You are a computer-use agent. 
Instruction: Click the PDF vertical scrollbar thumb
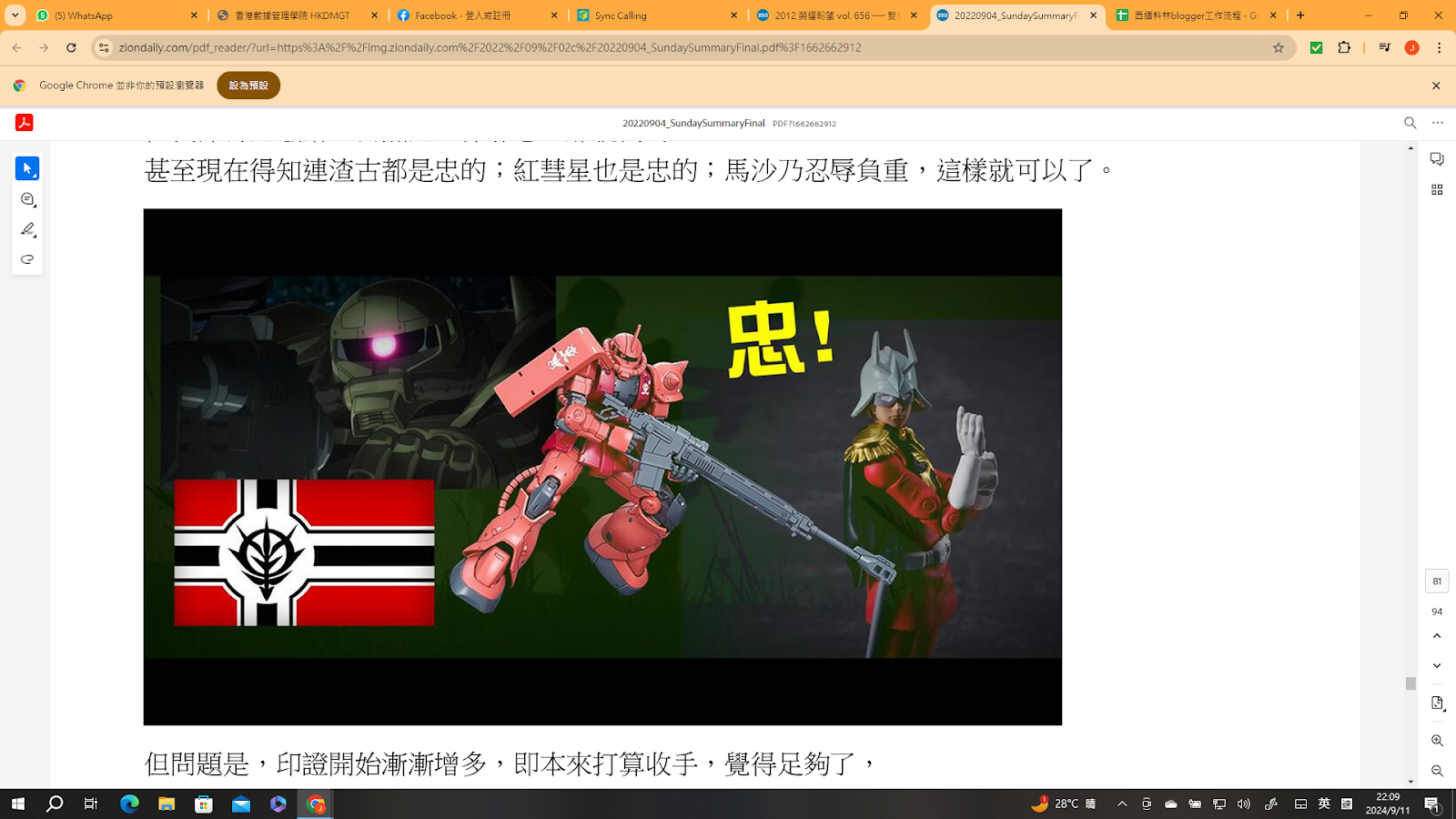pos(1410,683)
